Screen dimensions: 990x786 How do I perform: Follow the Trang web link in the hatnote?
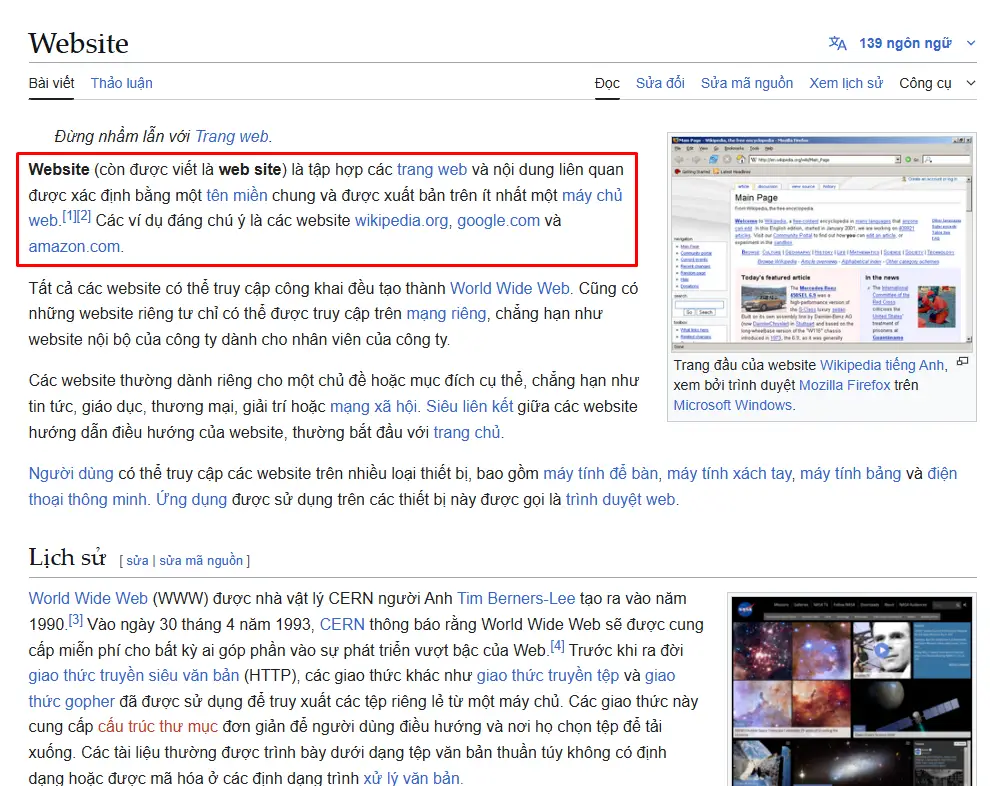232,136
